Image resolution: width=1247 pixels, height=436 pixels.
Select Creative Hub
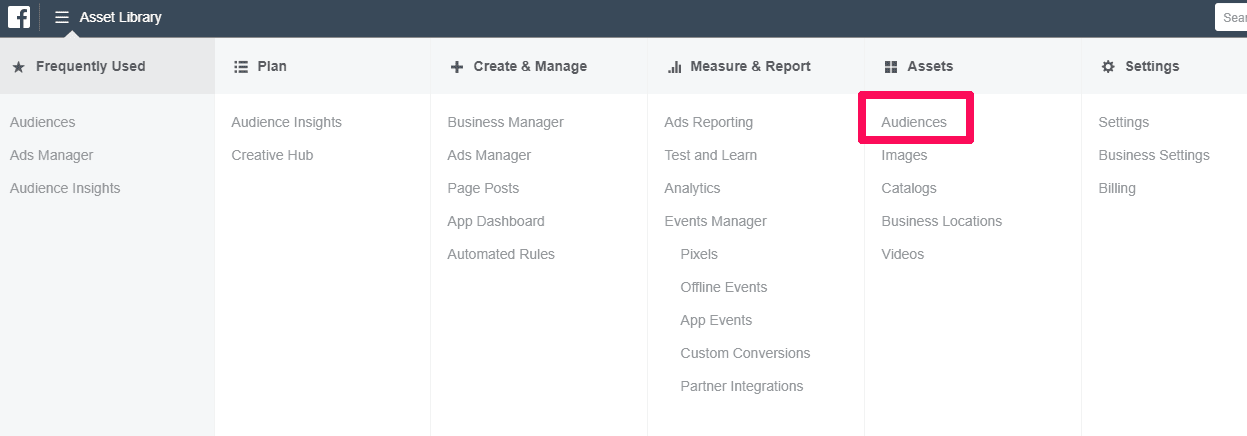[x=272, y=155]
